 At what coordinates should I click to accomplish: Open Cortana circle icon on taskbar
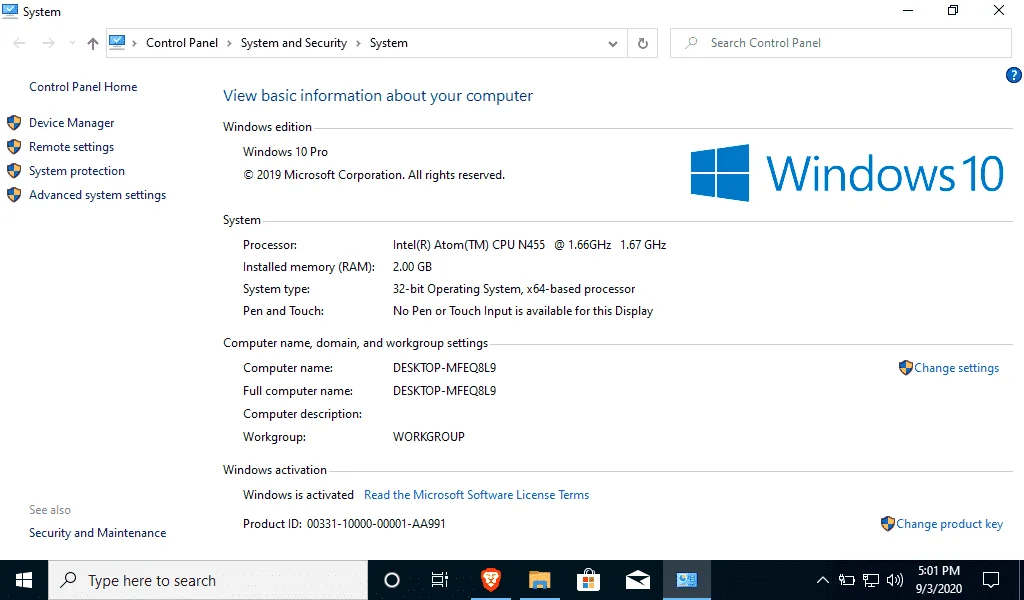[392, 580]
